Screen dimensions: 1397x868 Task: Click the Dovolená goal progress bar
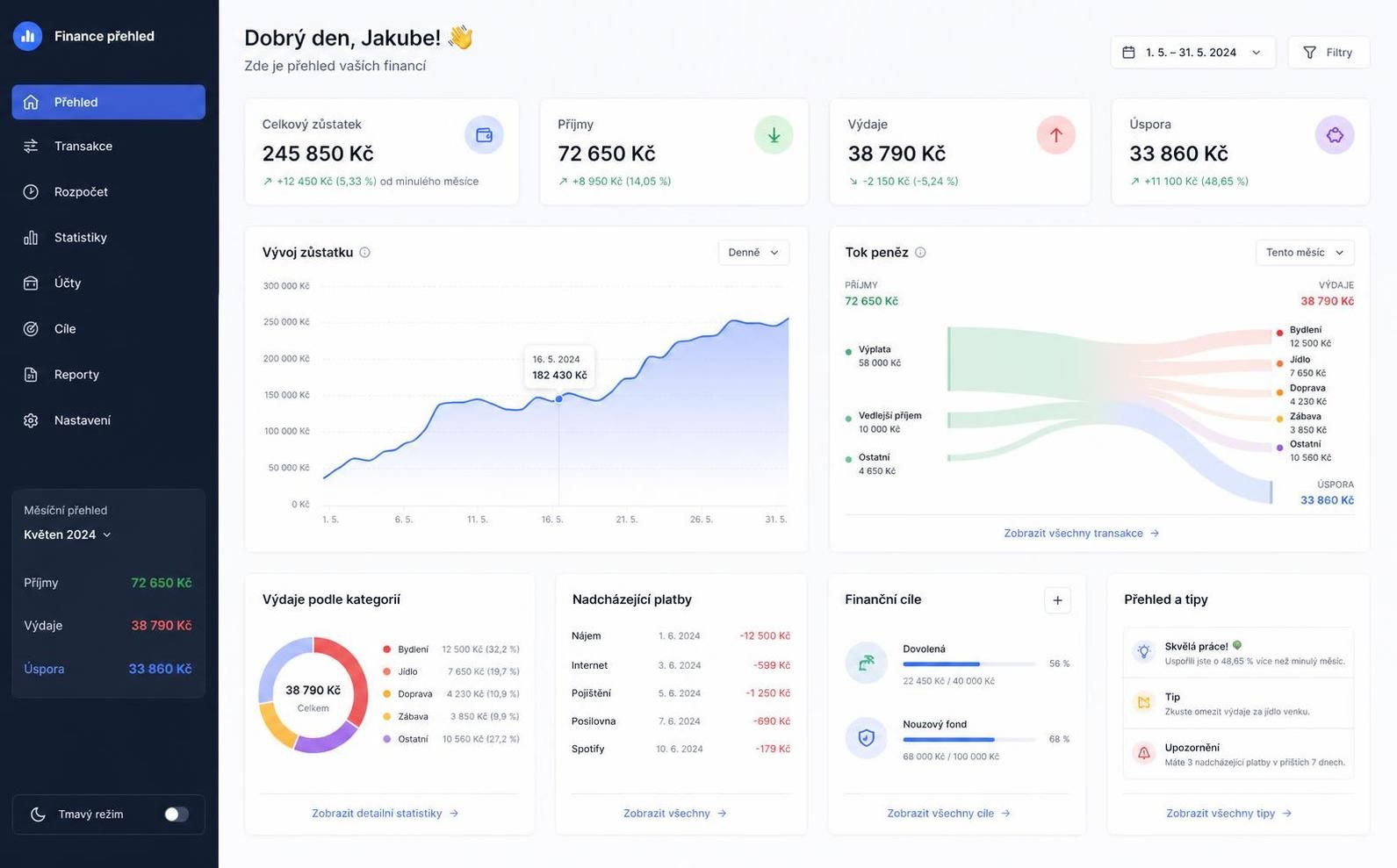coord(969,664)
